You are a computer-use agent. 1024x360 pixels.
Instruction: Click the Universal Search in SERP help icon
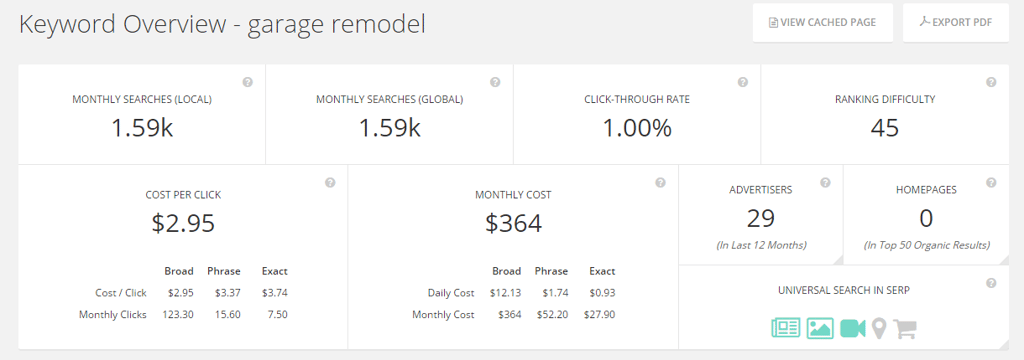[991, 283]
